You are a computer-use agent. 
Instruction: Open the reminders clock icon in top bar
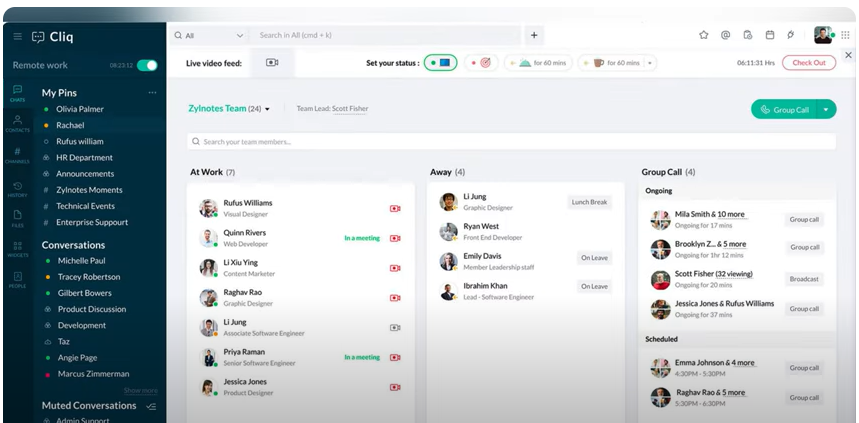point(748,35)
